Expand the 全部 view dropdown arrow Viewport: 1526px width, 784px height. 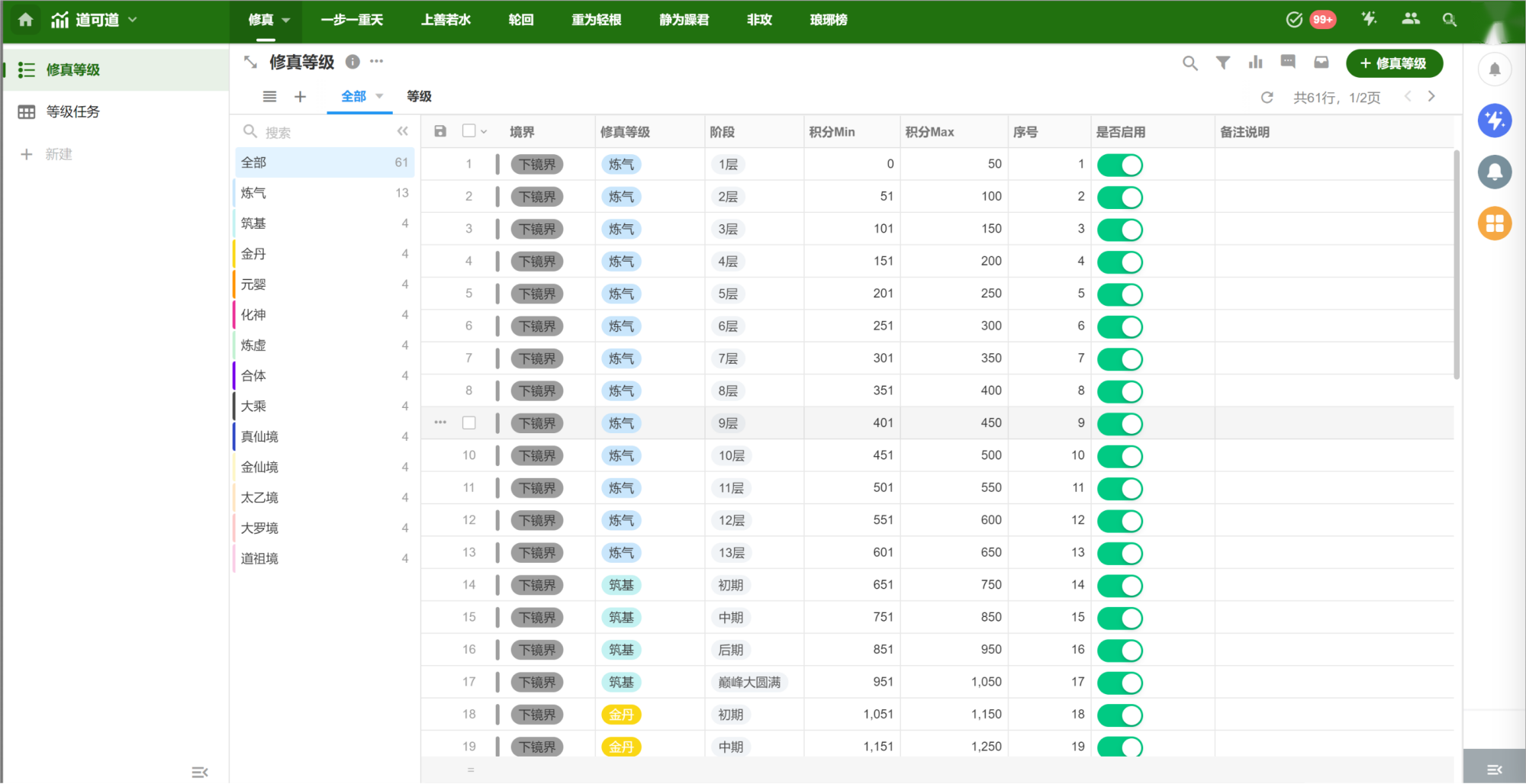pyautogui.click(x=379, y=96)
